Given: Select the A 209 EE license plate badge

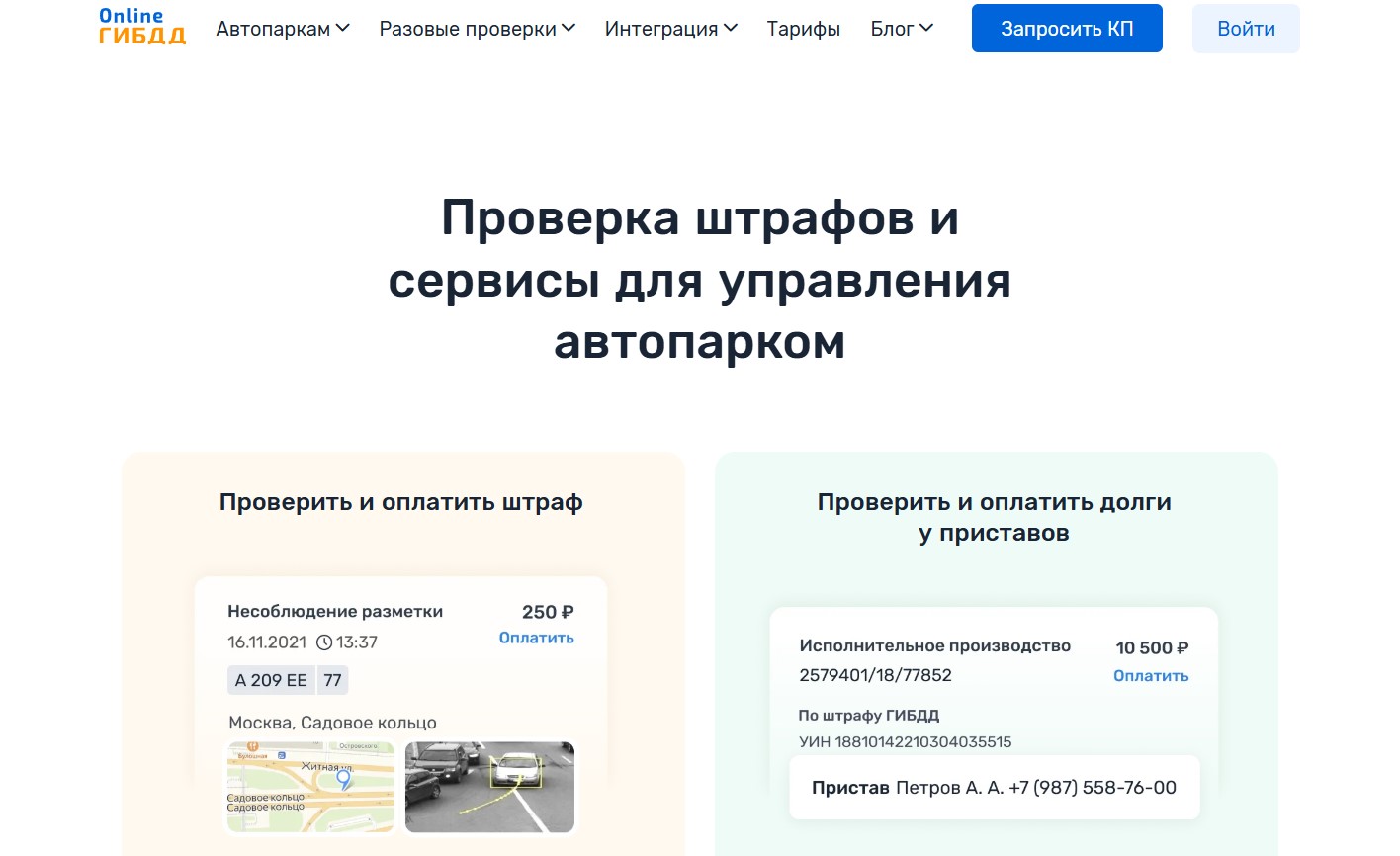Looking at the screenshot, I should pyautogui.click(x=271, y=680).
